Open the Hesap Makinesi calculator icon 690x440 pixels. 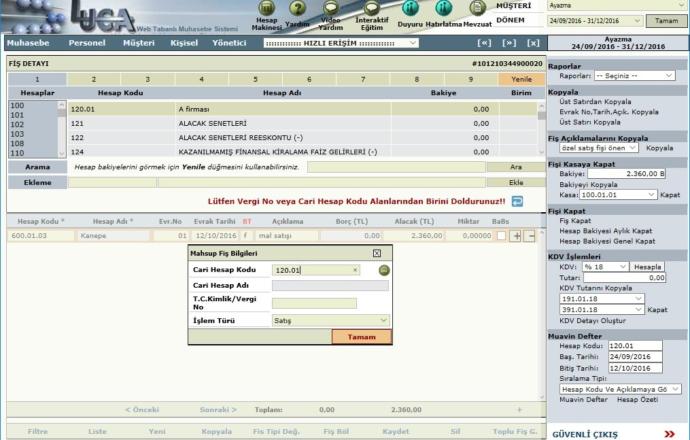coord(266,8)
